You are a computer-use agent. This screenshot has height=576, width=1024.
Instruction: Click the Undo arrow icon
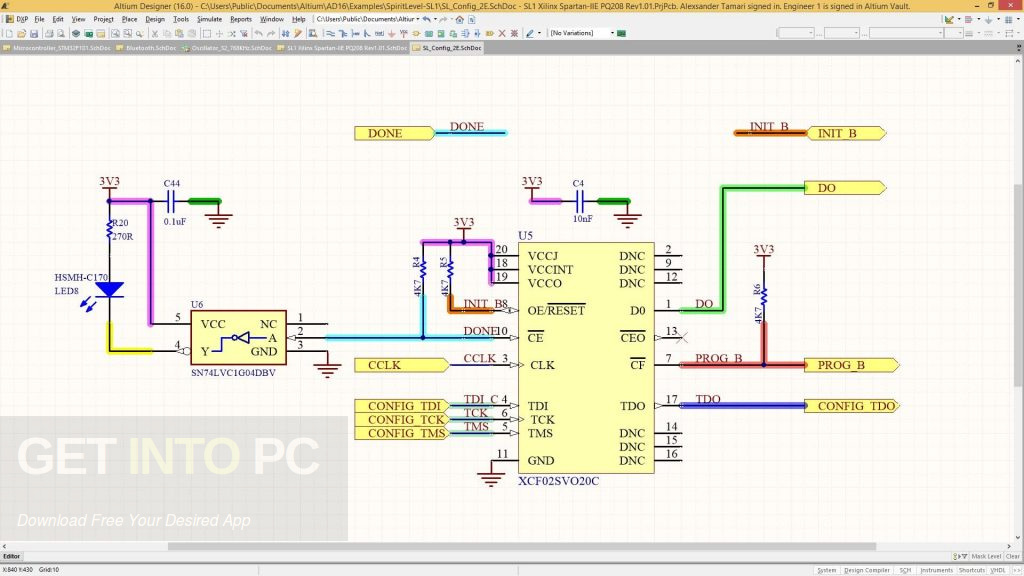coord(258,33)
